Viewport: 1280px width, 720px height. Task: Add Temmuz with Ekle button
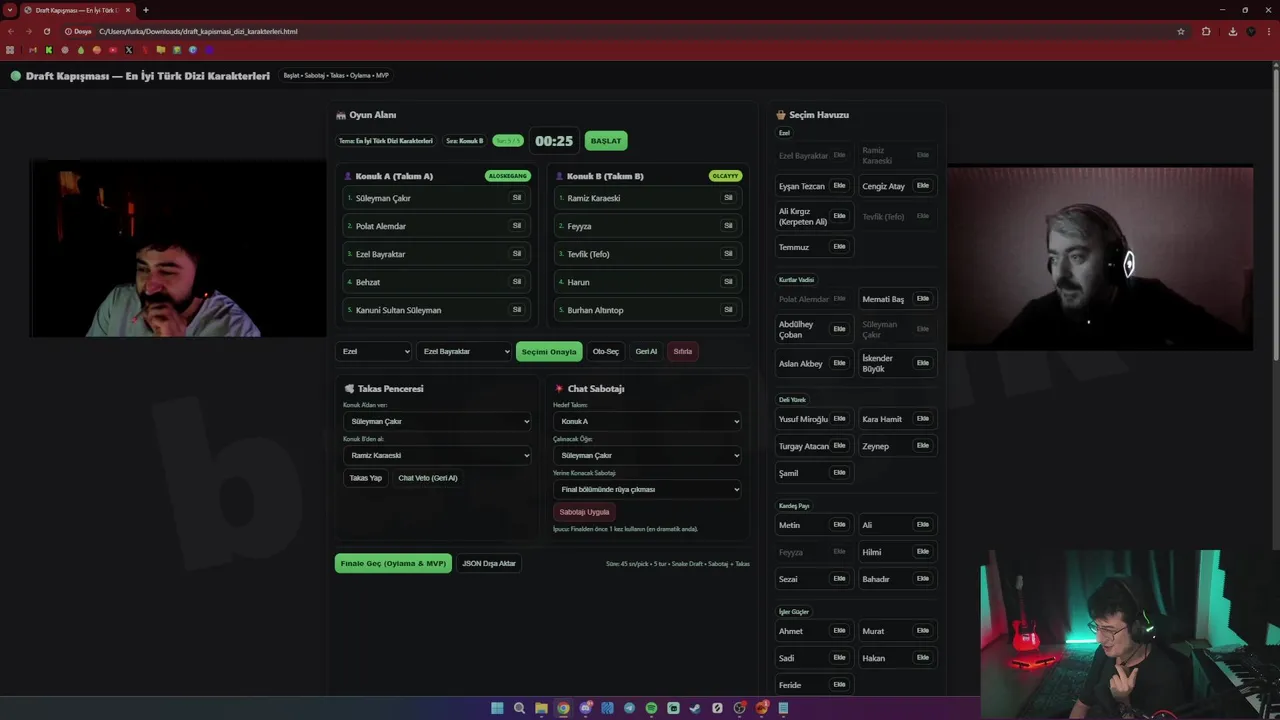tap(840, 247)
